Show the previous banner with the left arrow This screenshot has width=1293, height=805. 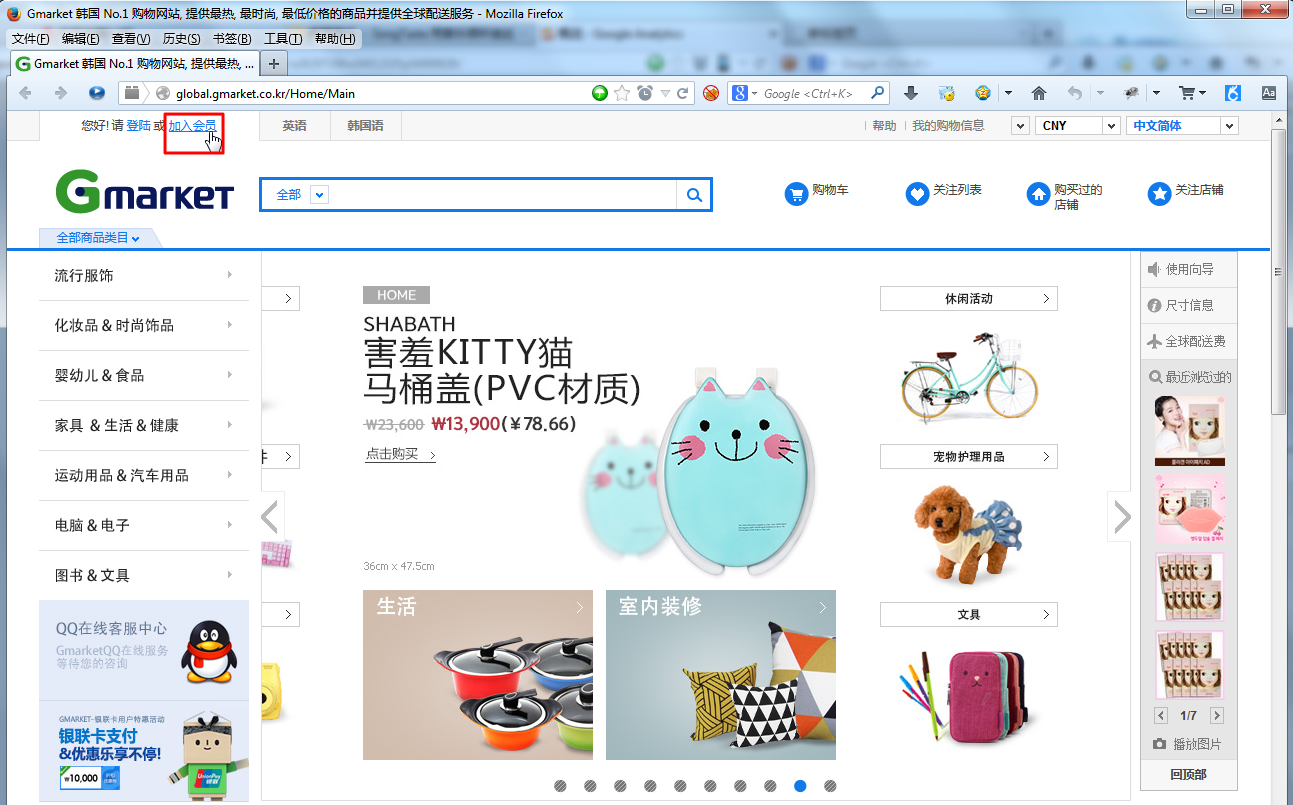[270, 517]
